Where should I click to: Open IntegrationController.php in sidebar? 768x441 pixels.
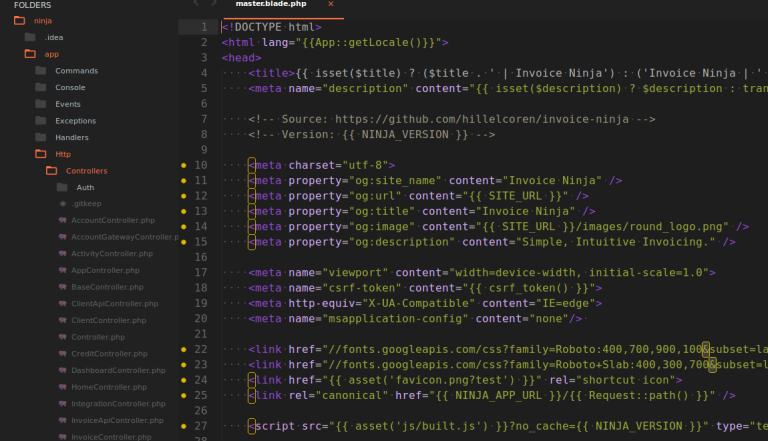click(119, 403)
